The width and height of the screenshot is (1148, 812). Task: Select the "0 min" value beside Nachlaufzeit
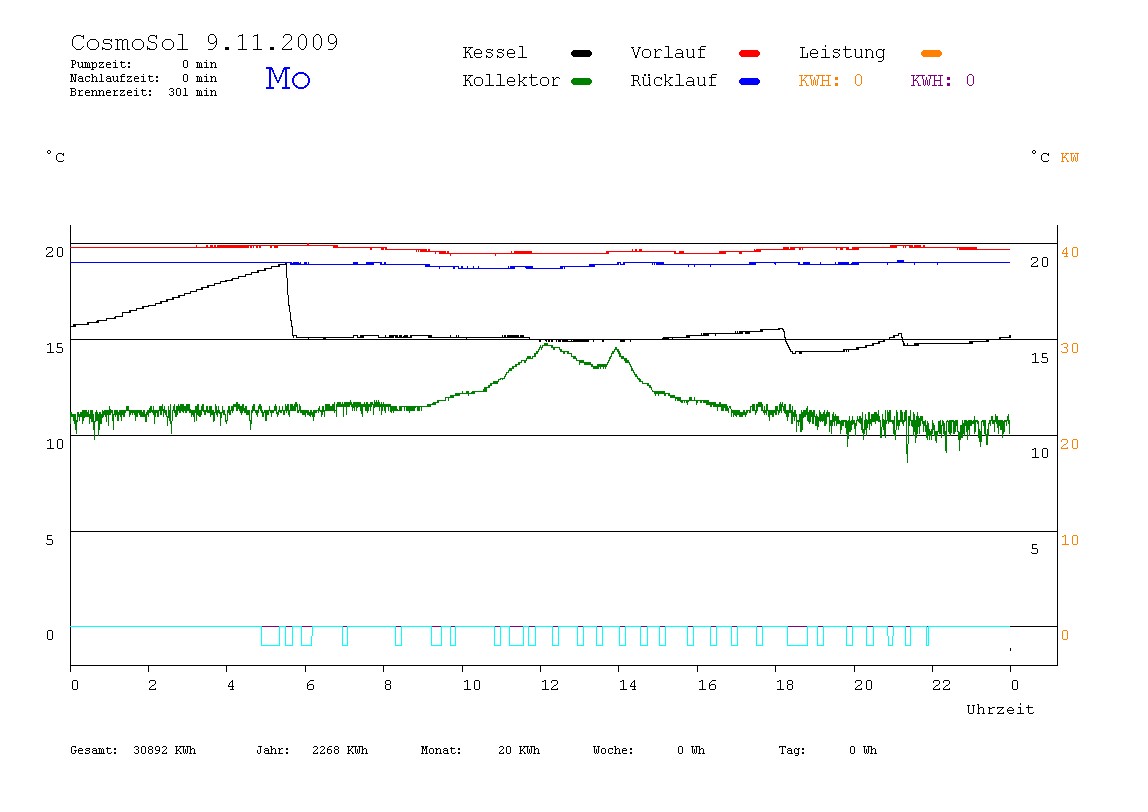(x=199, y=78)
